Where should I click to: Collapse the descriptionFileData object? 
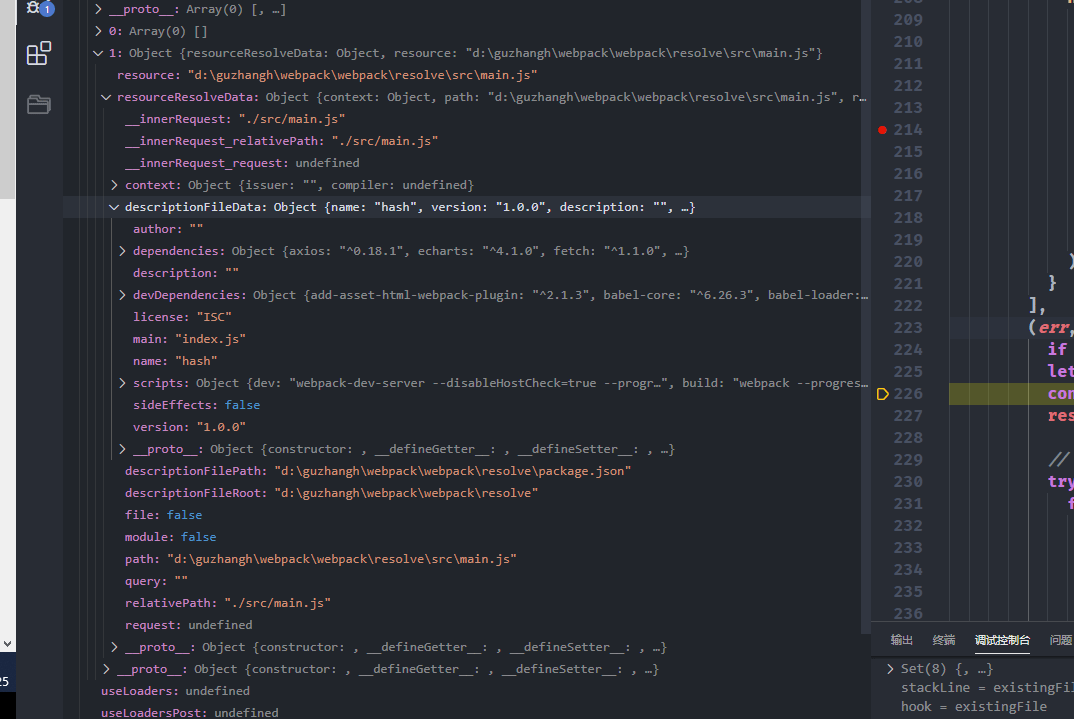tap(115, 207)
